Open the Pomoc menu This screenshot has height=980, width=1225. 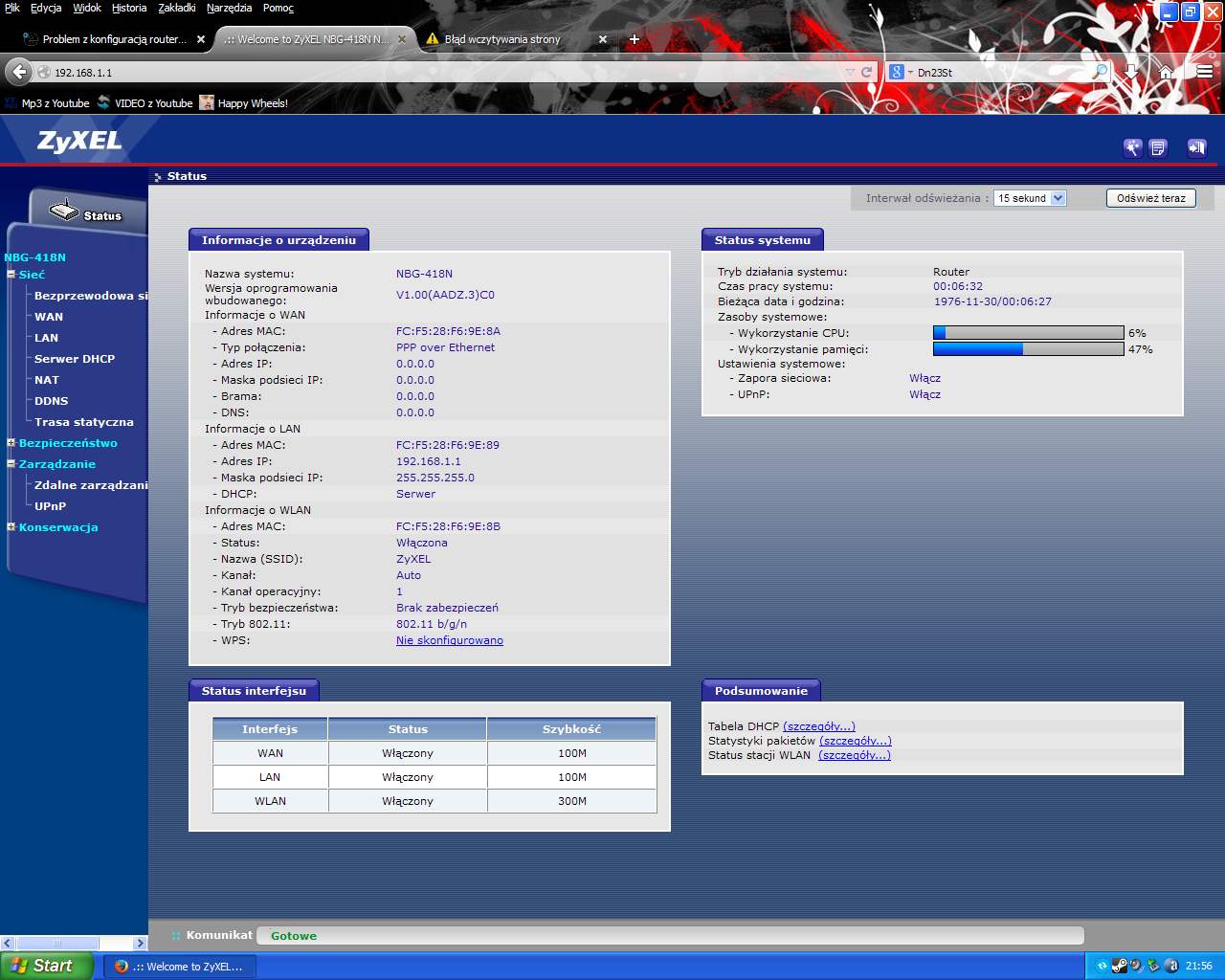[278, 8]
